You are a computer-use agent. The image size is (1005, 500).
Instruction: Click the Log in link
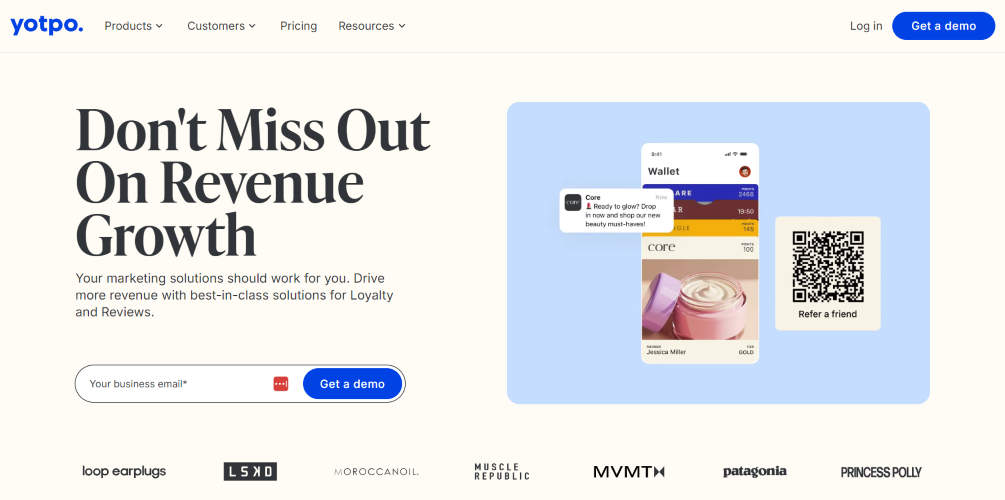pyautogui.click(x=866, y=26)
